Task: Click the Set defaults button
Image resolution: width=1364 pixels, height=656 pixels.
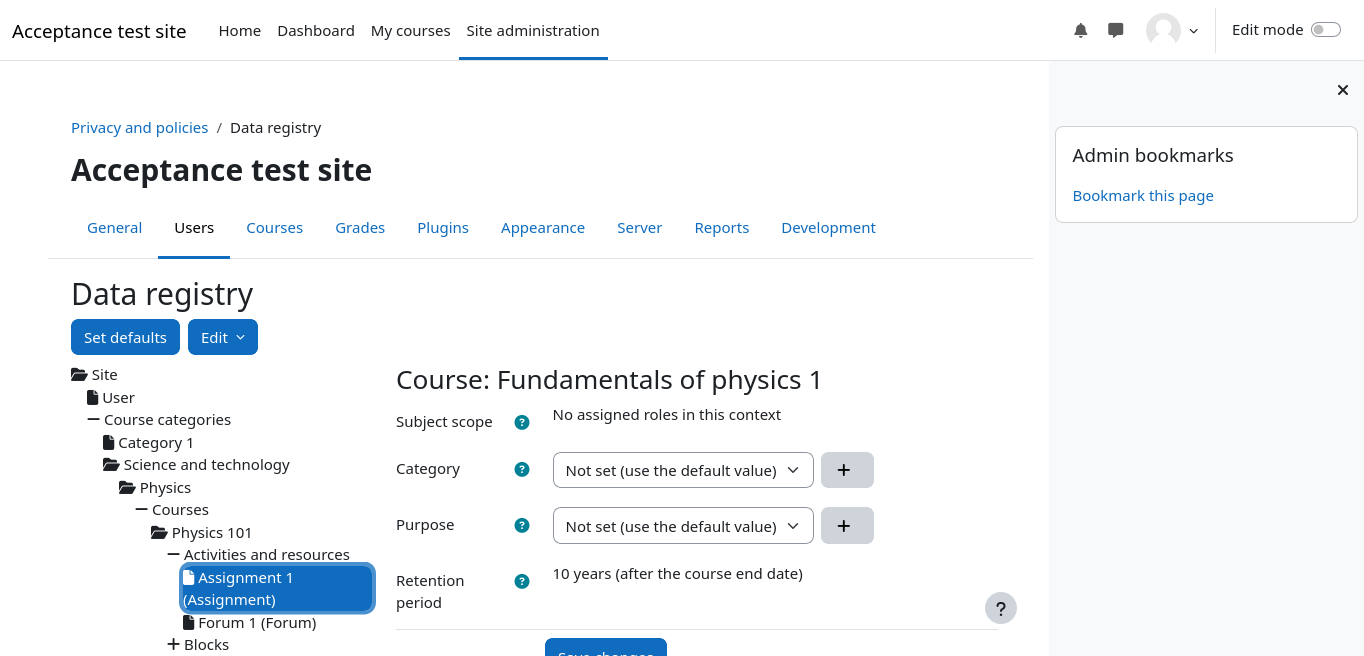Action: [125, 337]
